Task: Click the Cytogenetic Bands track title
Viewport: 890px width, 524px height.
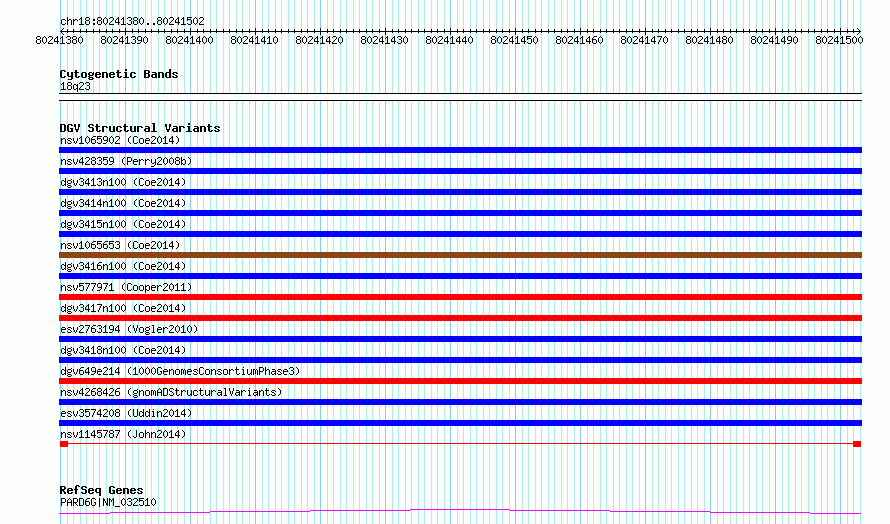Action: (119, 74)
